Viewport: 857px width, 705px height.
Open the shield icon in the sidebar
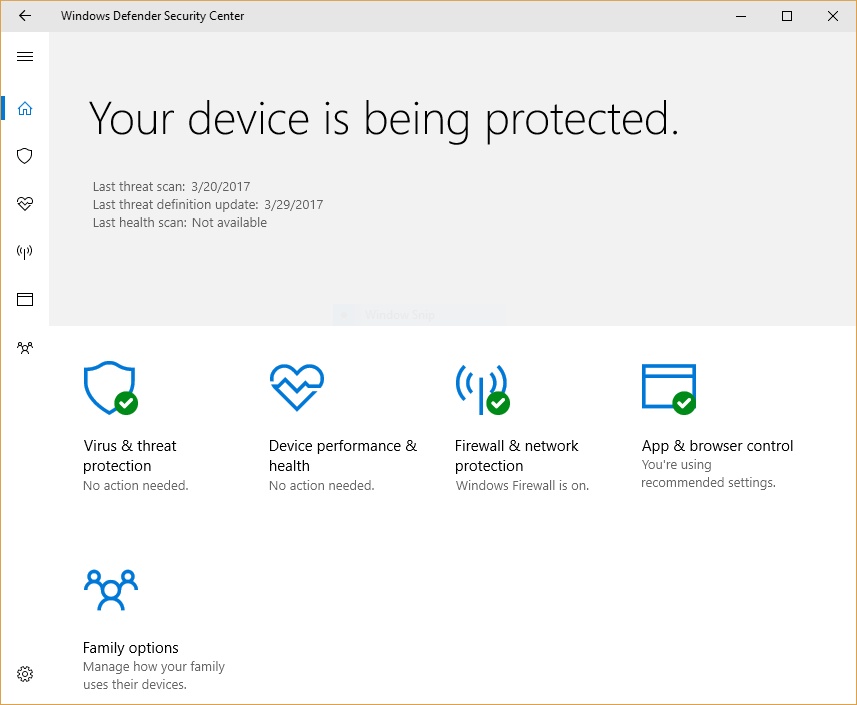tap(25, 156)
